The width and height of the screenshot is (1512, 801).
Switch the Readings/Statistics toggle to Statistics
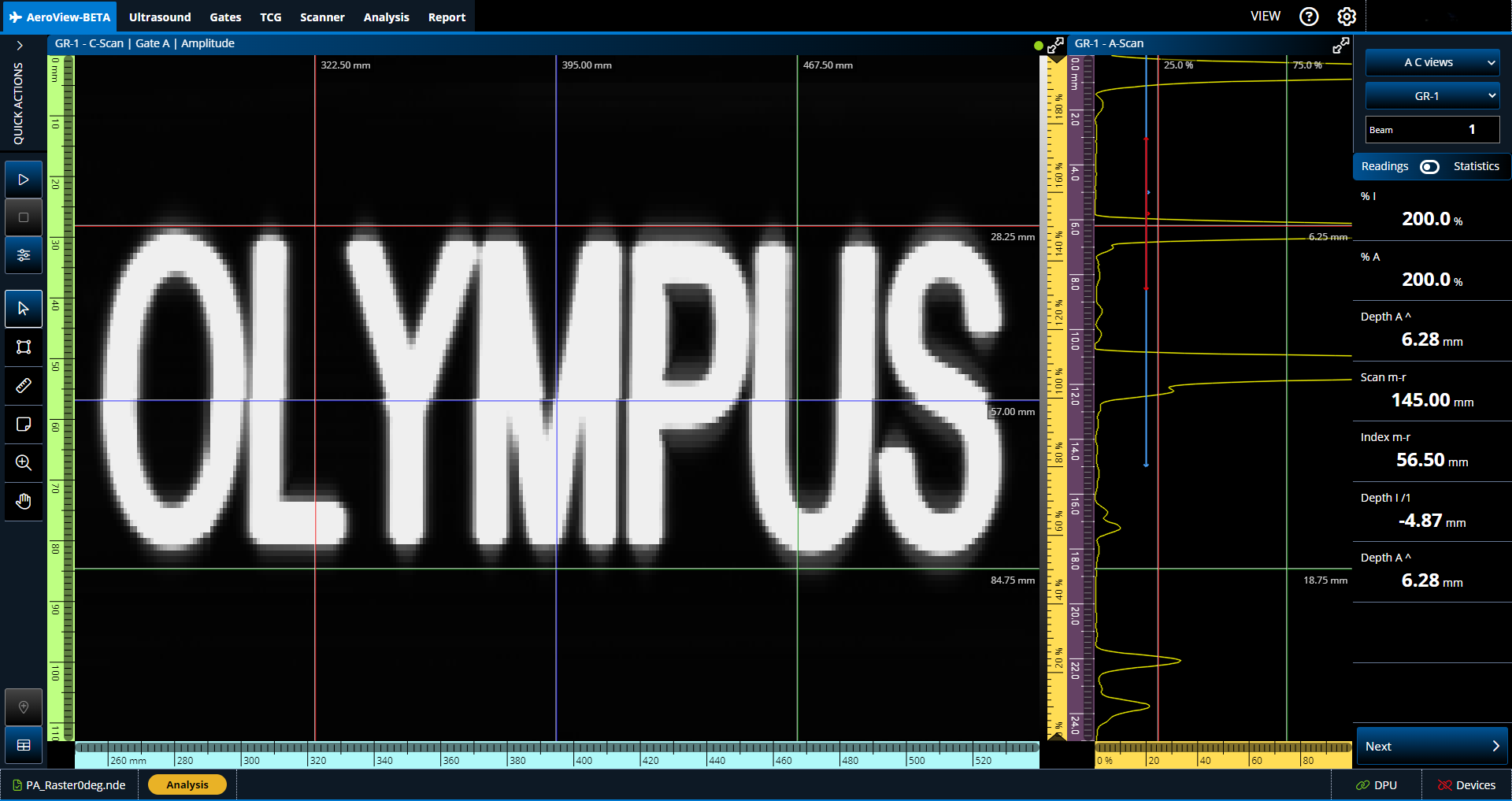pos(1429,166)
